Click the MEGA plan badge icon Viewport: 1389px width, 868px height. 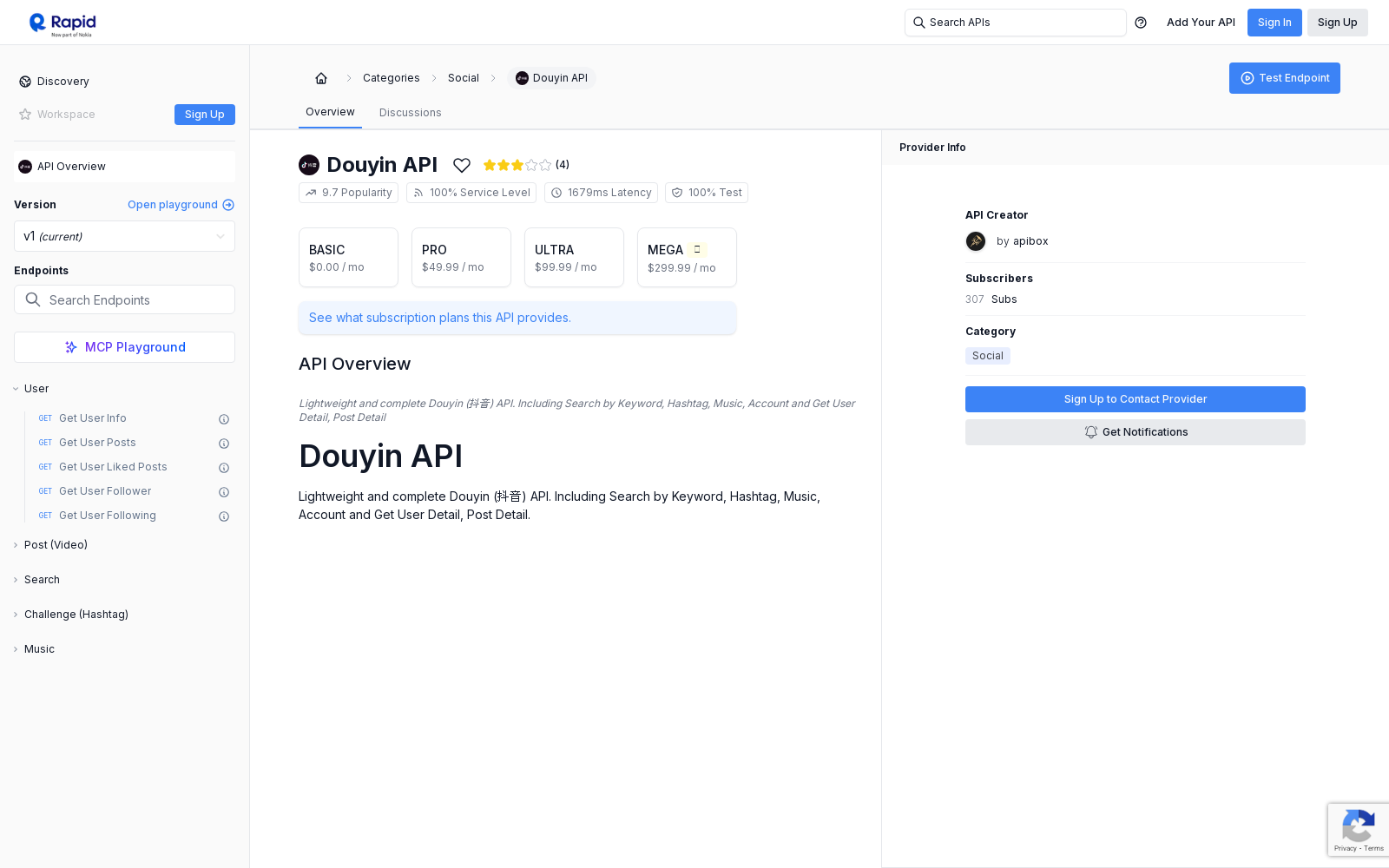[x=697, y=249]
